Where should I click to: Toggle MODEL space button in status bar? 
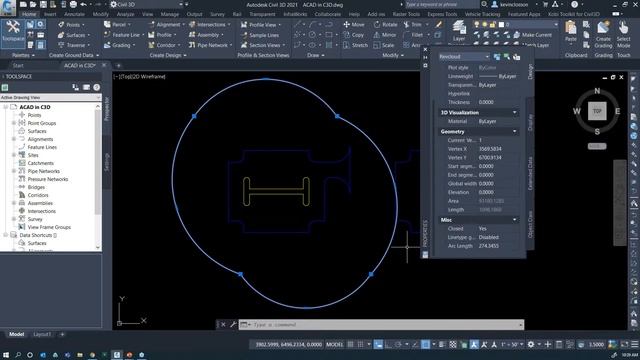point(335,344)
